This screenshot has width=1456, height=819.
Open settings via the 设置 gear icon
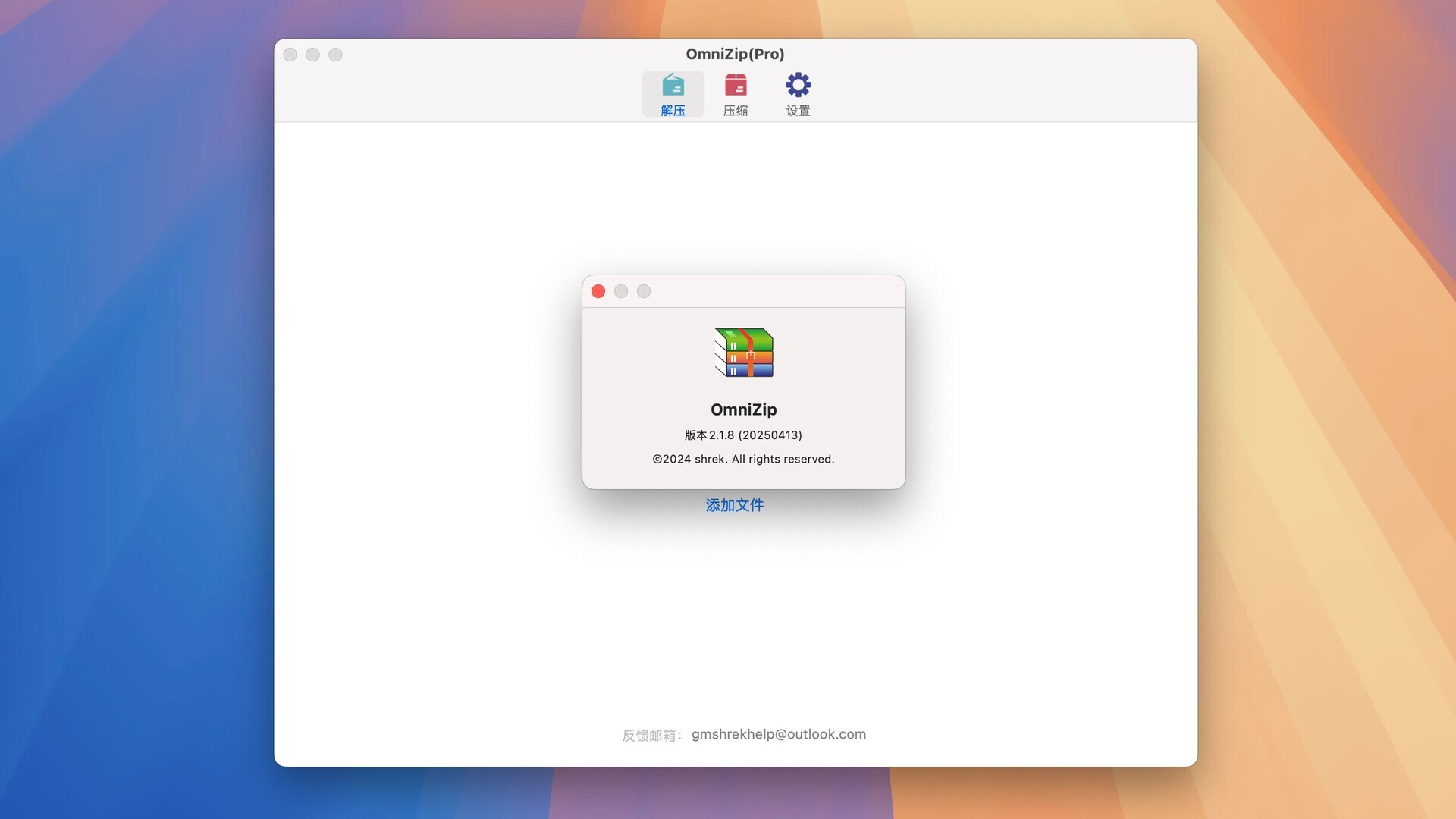(x=798, y=93)
